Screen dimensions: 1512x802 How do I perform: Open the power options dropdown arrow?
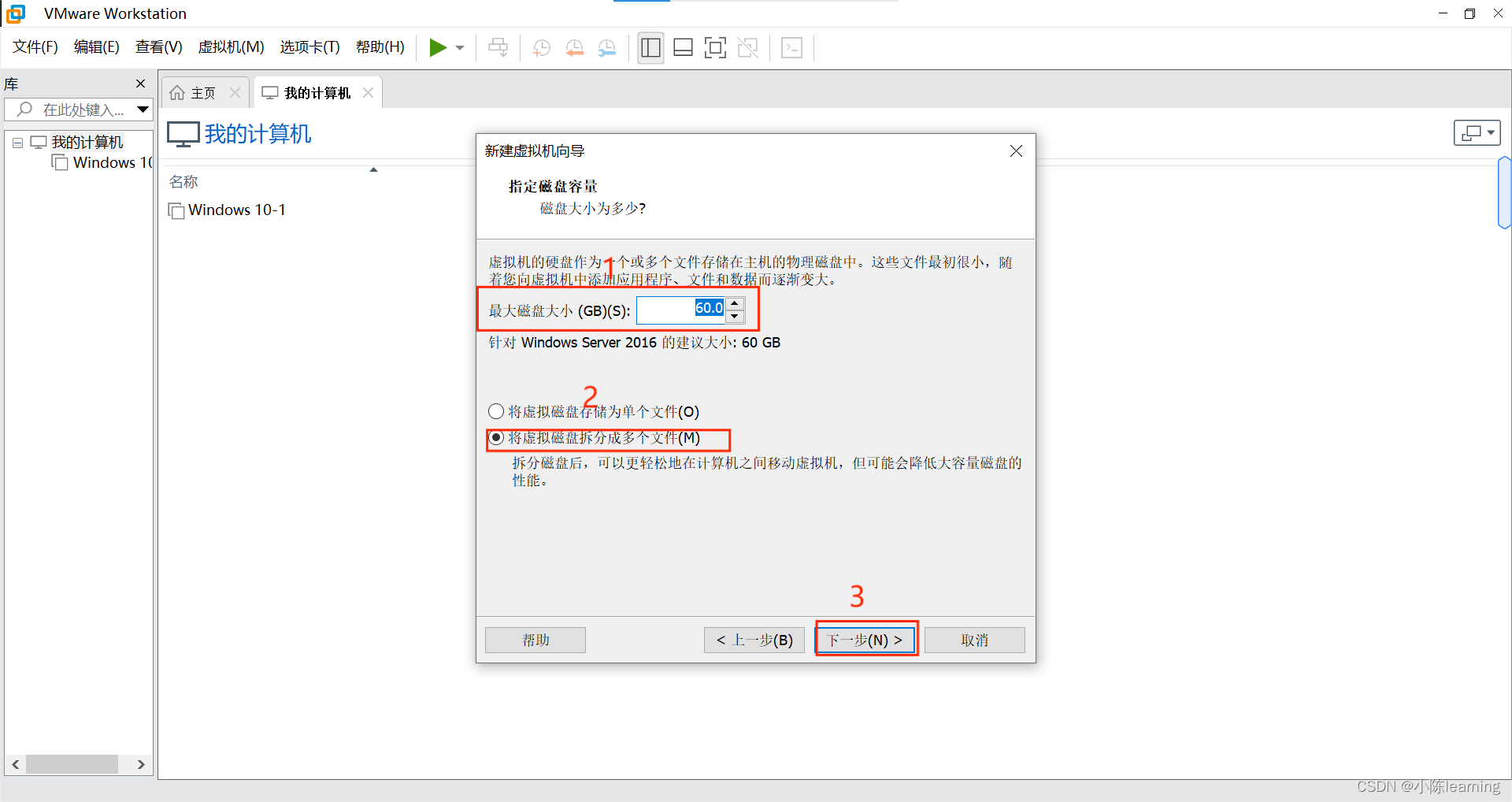pyautogui.click(x=460, y=48)
